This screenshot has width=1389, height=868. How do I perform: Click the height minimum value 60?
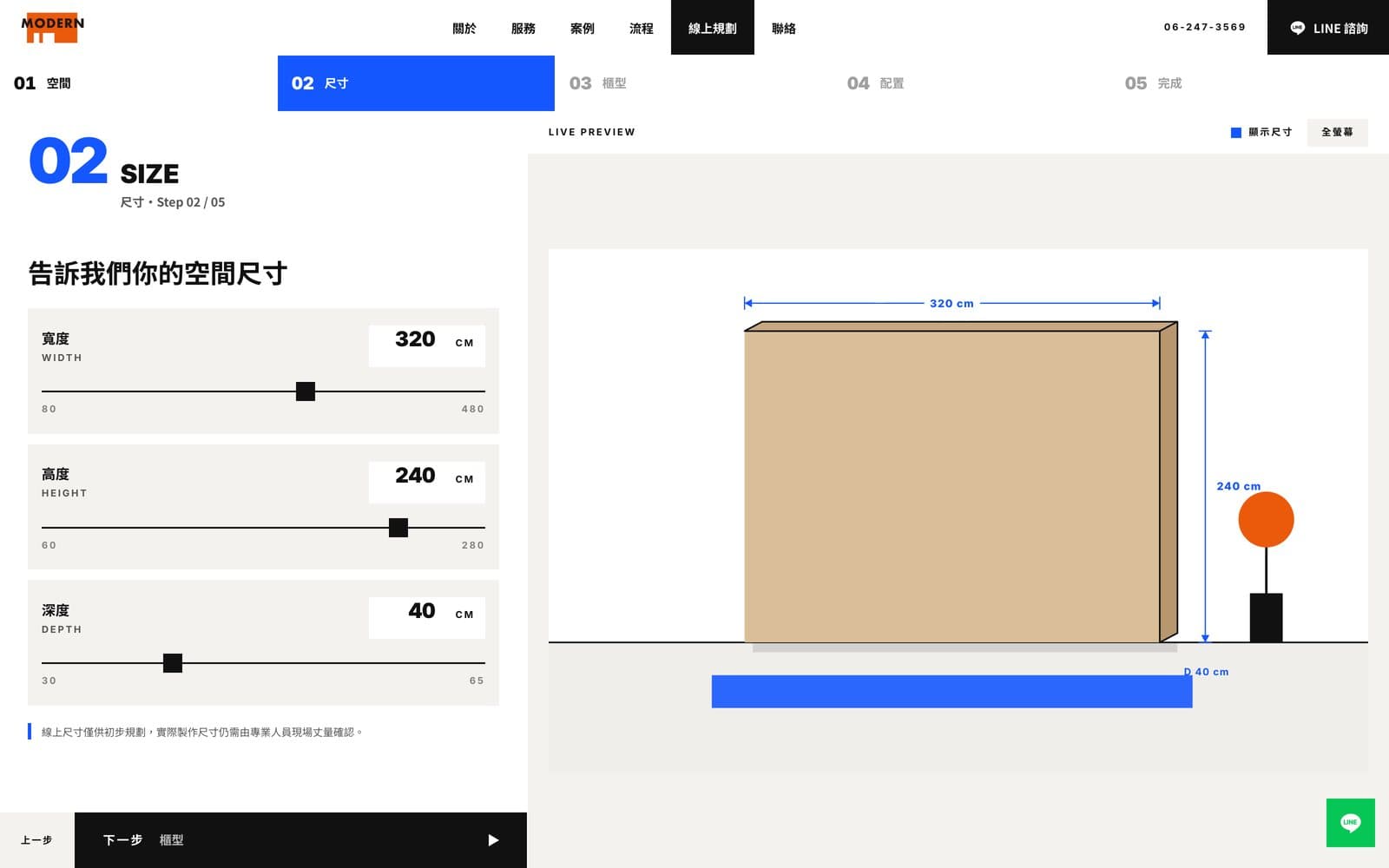click(x=49, y=545)
